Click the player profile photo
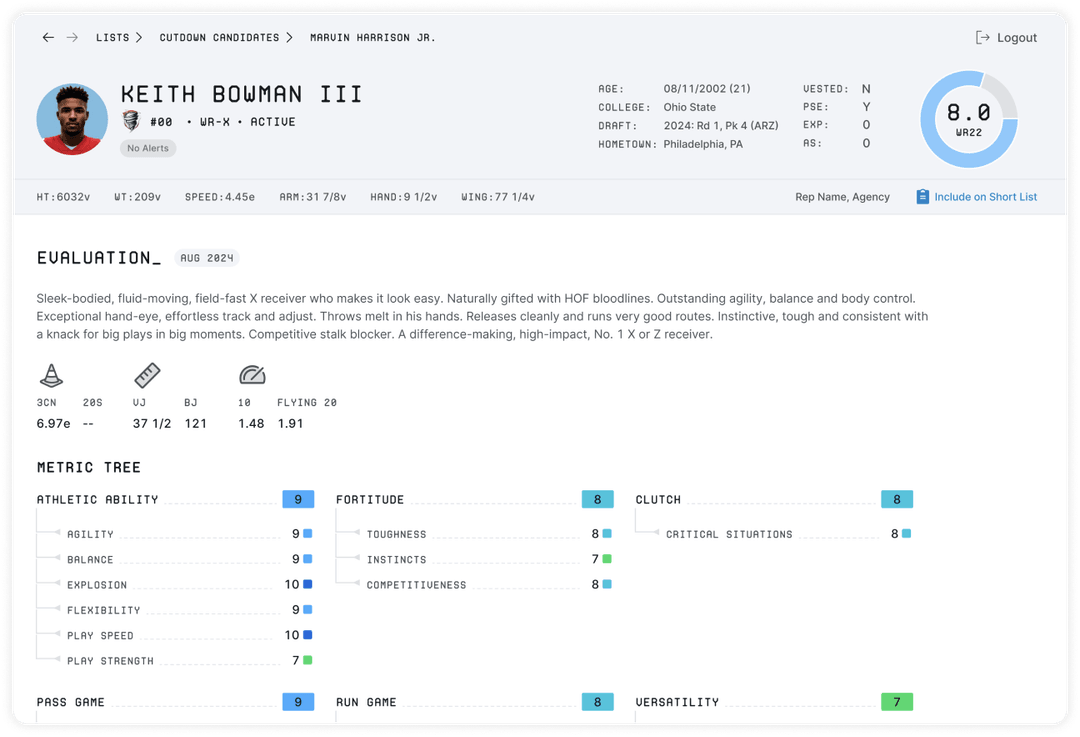Viewport: 1080px width, 737px height. (x=72, y=119)
